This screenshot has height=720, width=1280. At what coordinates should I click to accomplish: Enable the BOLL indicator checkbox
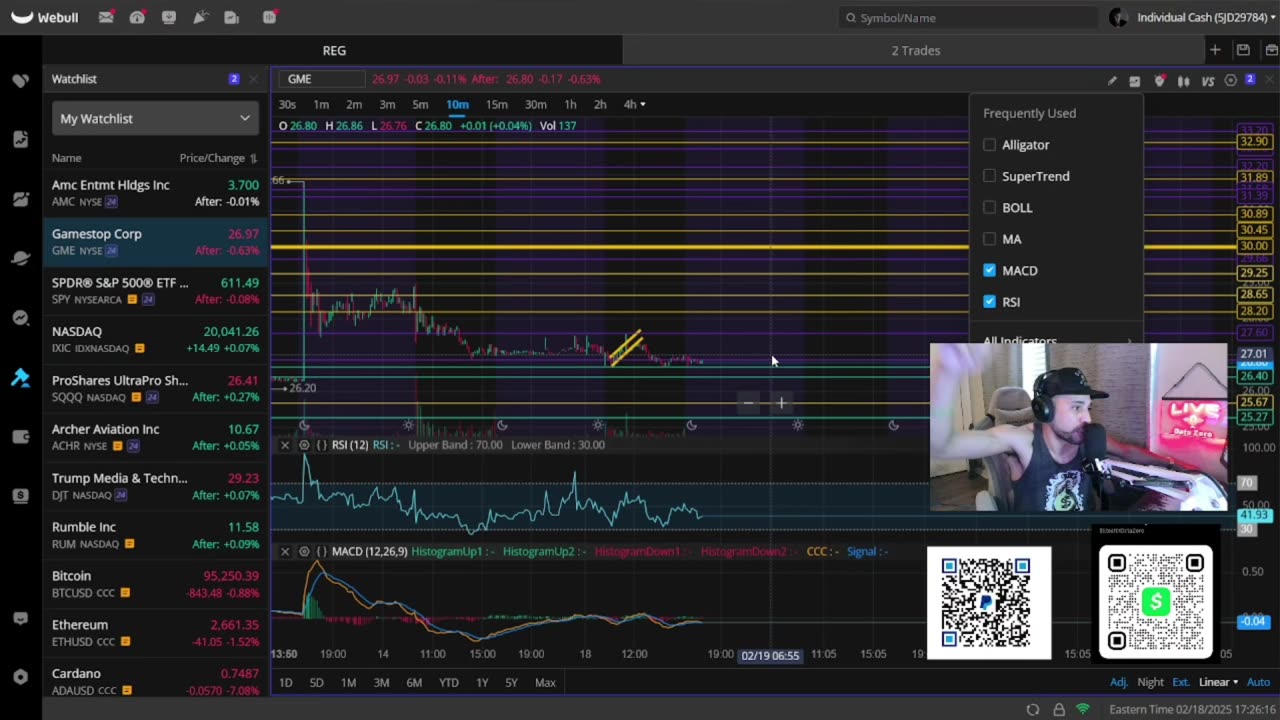pos(990,208)
